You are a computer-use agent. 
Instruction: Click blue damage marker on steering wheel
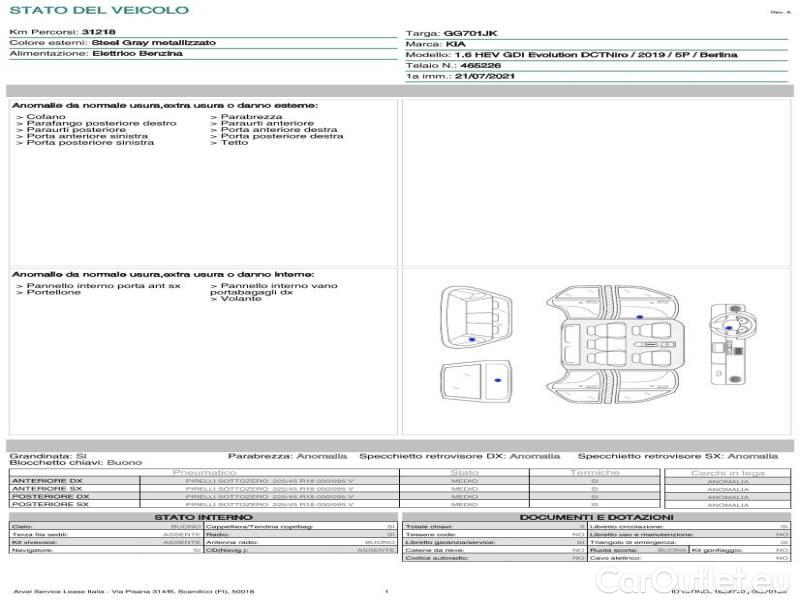click(729, 328)
